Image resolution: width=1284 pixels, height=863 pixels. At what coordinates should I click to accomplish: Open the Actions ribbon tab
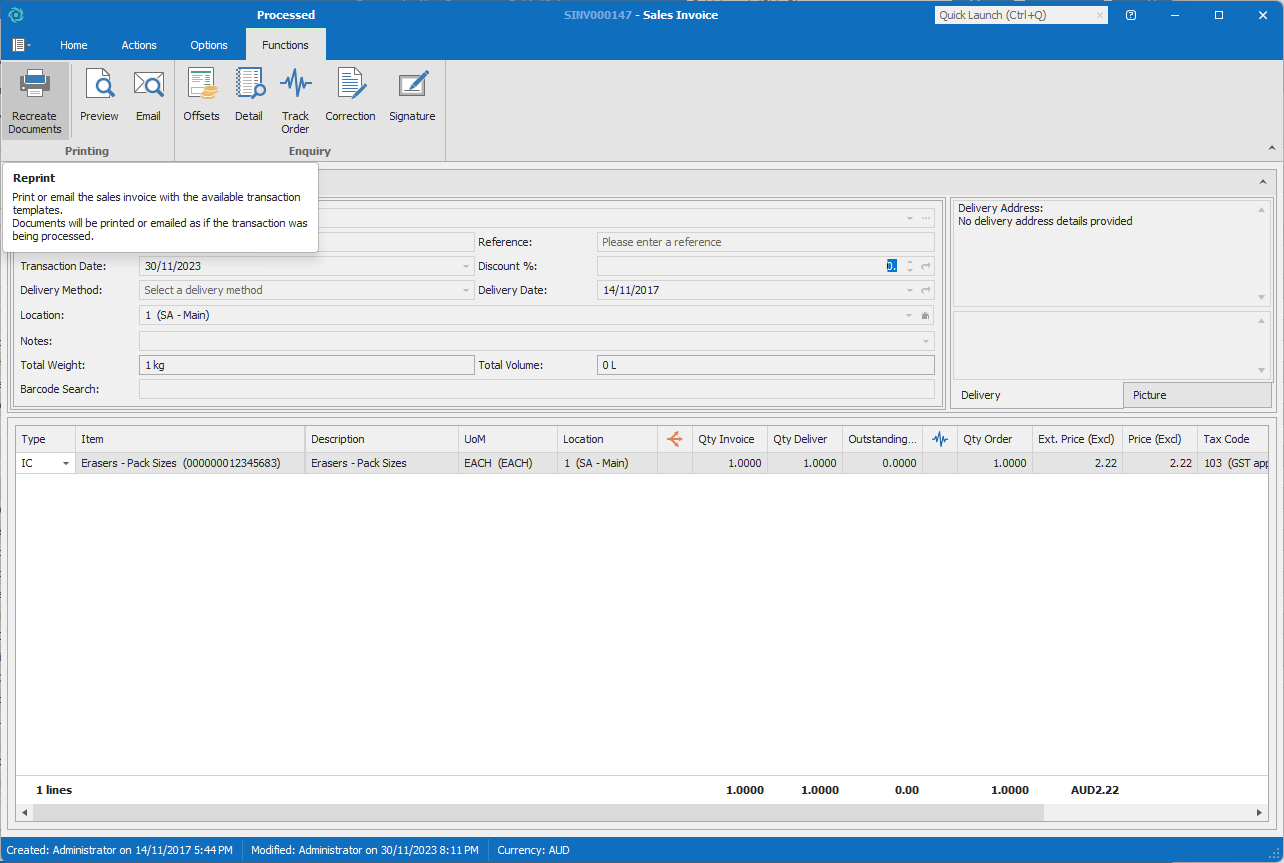139,45
